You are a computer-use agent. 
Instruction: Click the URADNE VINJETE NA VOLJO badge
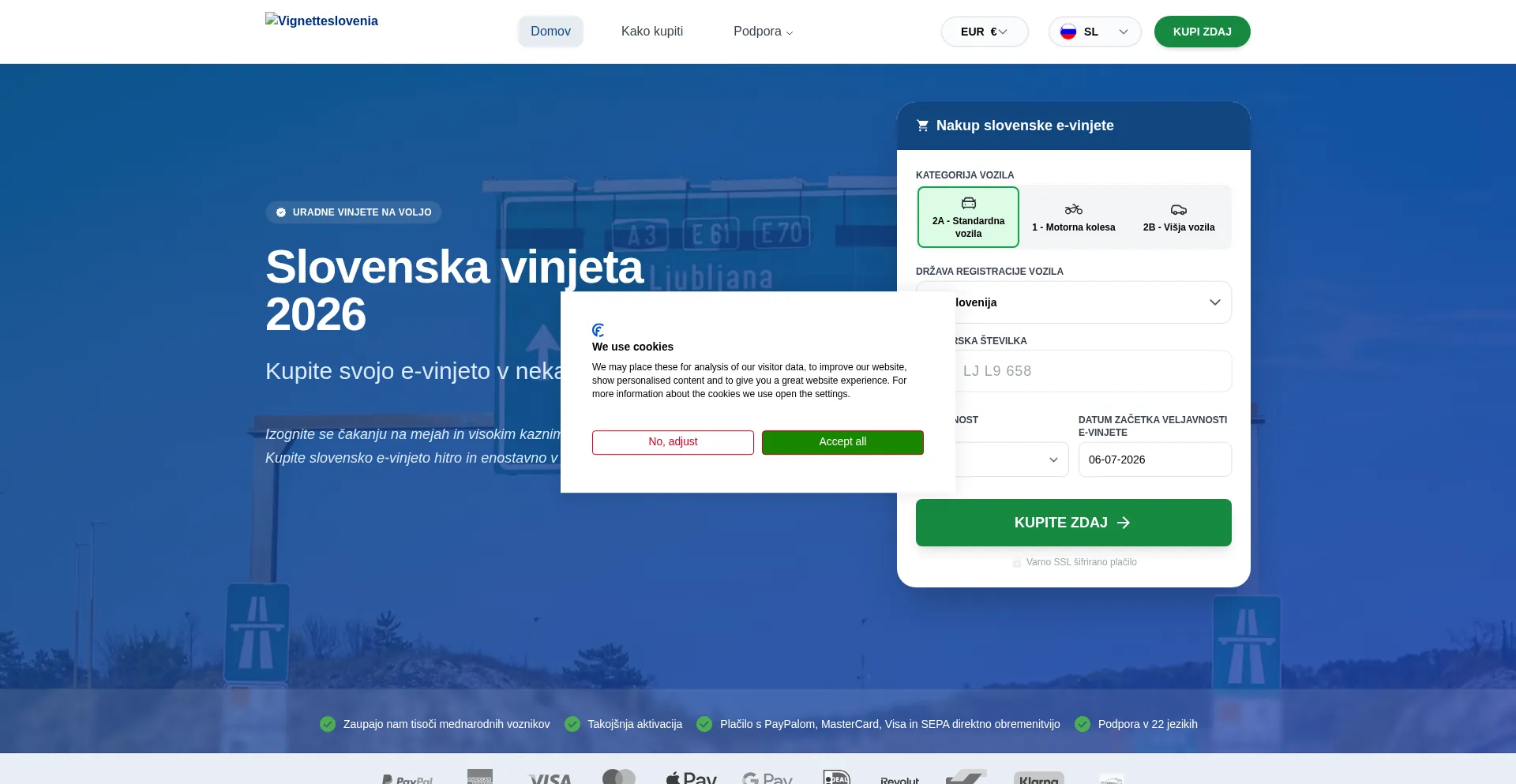pos(354,212)
